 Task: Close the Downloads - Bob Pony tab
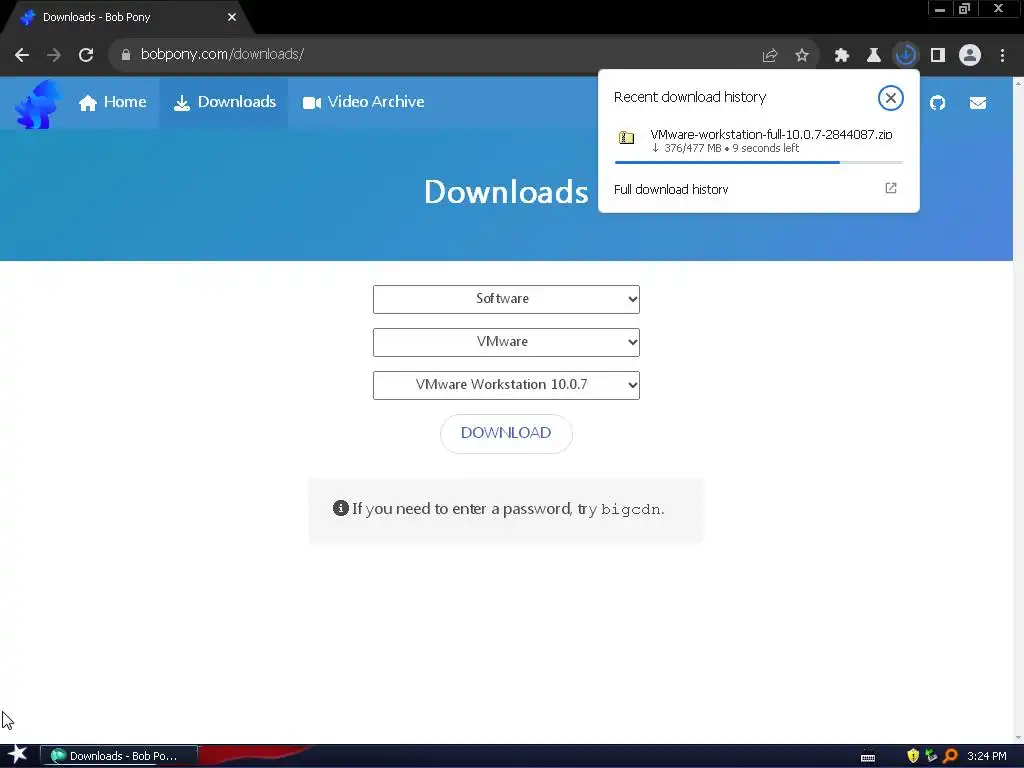click(232, 17)
